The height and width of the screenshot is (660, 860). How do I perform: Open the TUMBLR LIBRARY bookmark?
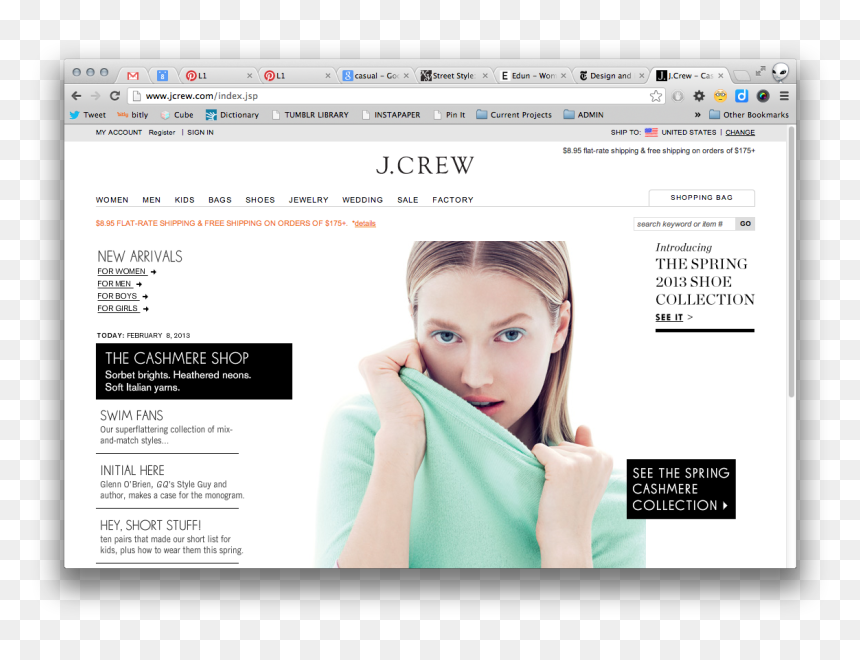pyautogui.click(x=310, y=115)
